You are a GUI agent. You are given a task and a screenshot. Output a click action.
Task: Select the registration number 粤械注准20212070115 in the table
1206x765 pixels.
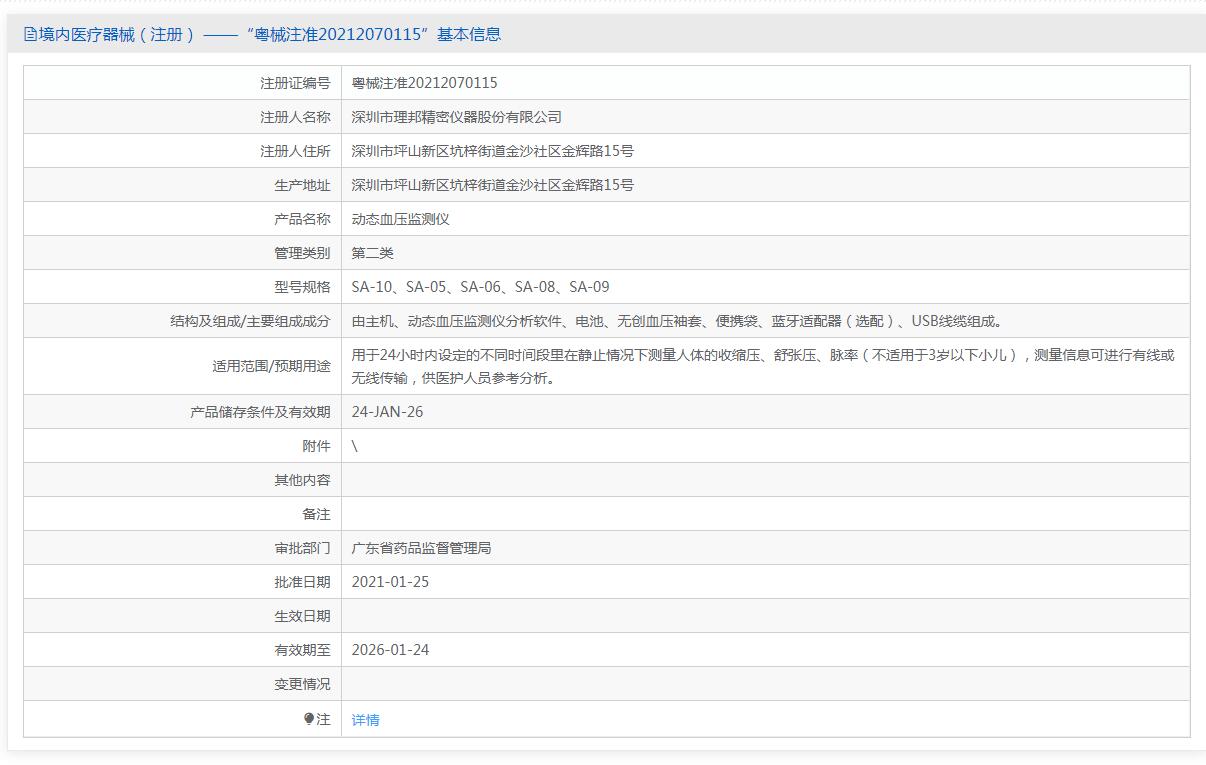424,83
